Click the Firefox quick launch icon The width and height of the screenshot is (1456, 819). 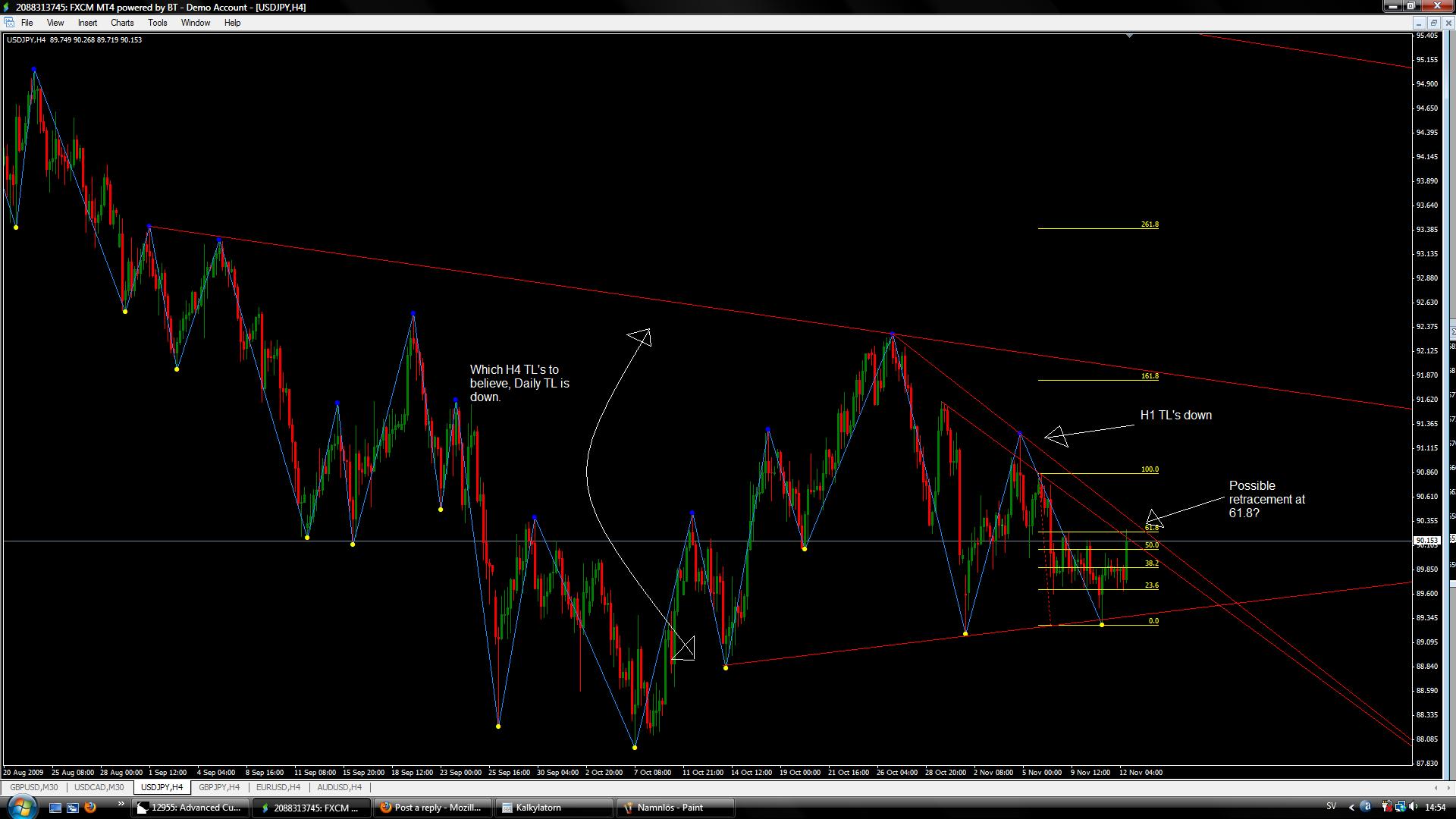pos(90,808)
